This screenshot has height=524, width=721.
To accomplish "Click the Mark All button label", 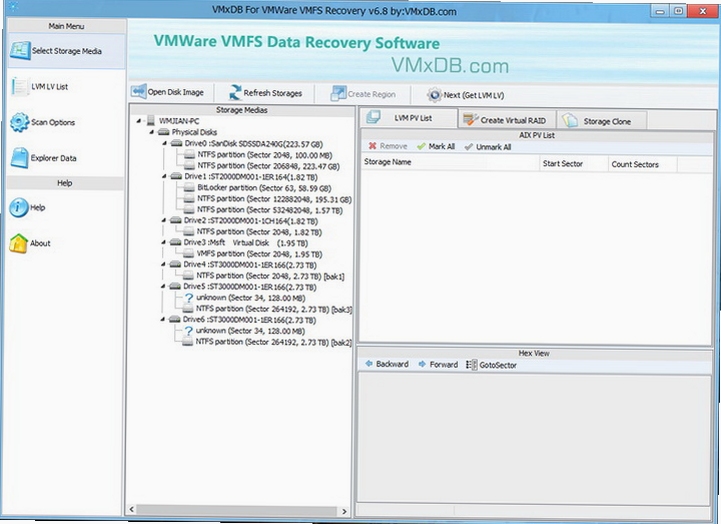I will pyautogui.click(x=441, y=146).
